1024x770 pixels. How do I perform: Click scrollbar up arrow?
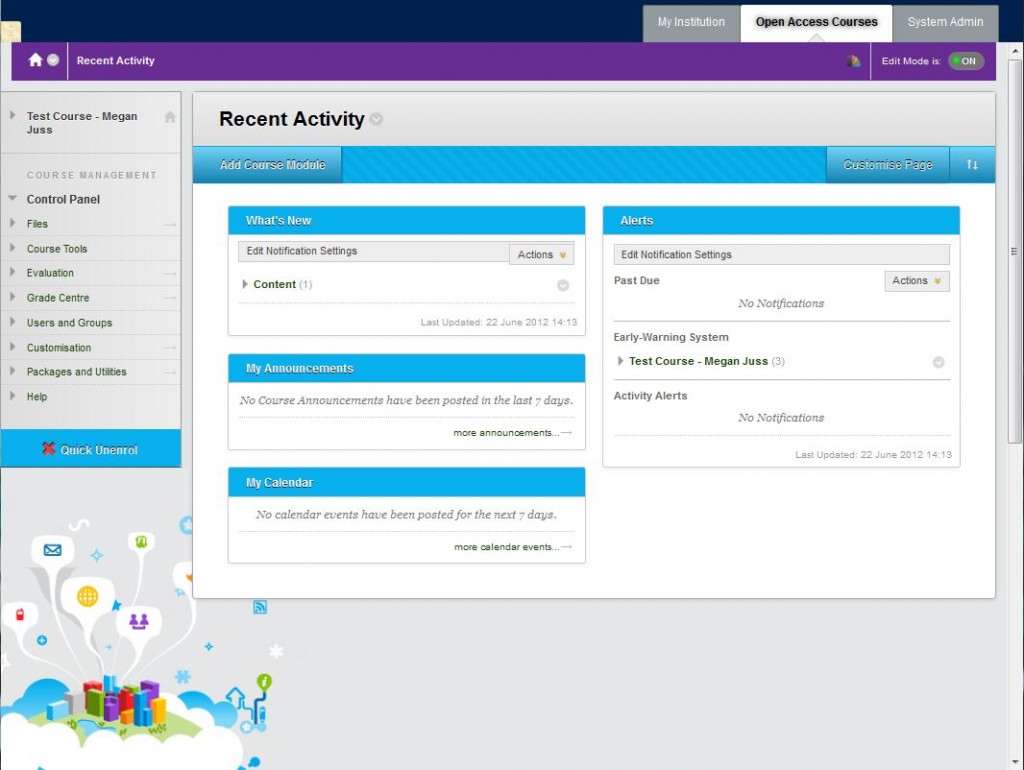point(1015,51)
